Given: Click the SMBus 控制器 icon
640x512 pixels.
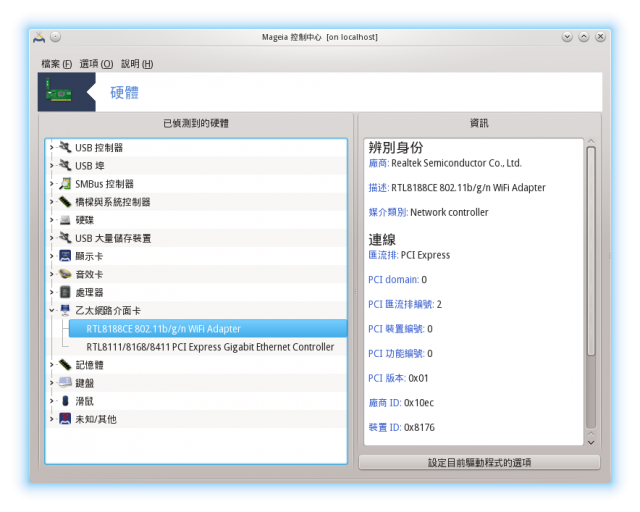Looking at the screenshot, I should tap(65, 183).
